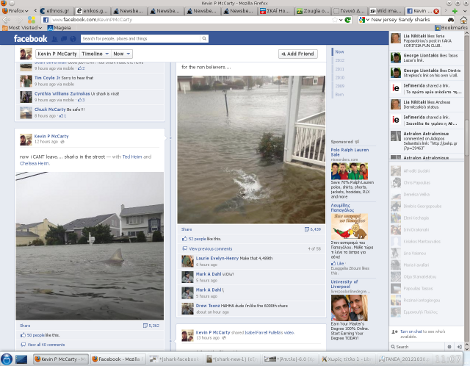Open View previous comments link
Screen dimensions: 470x366
point(210,249)
